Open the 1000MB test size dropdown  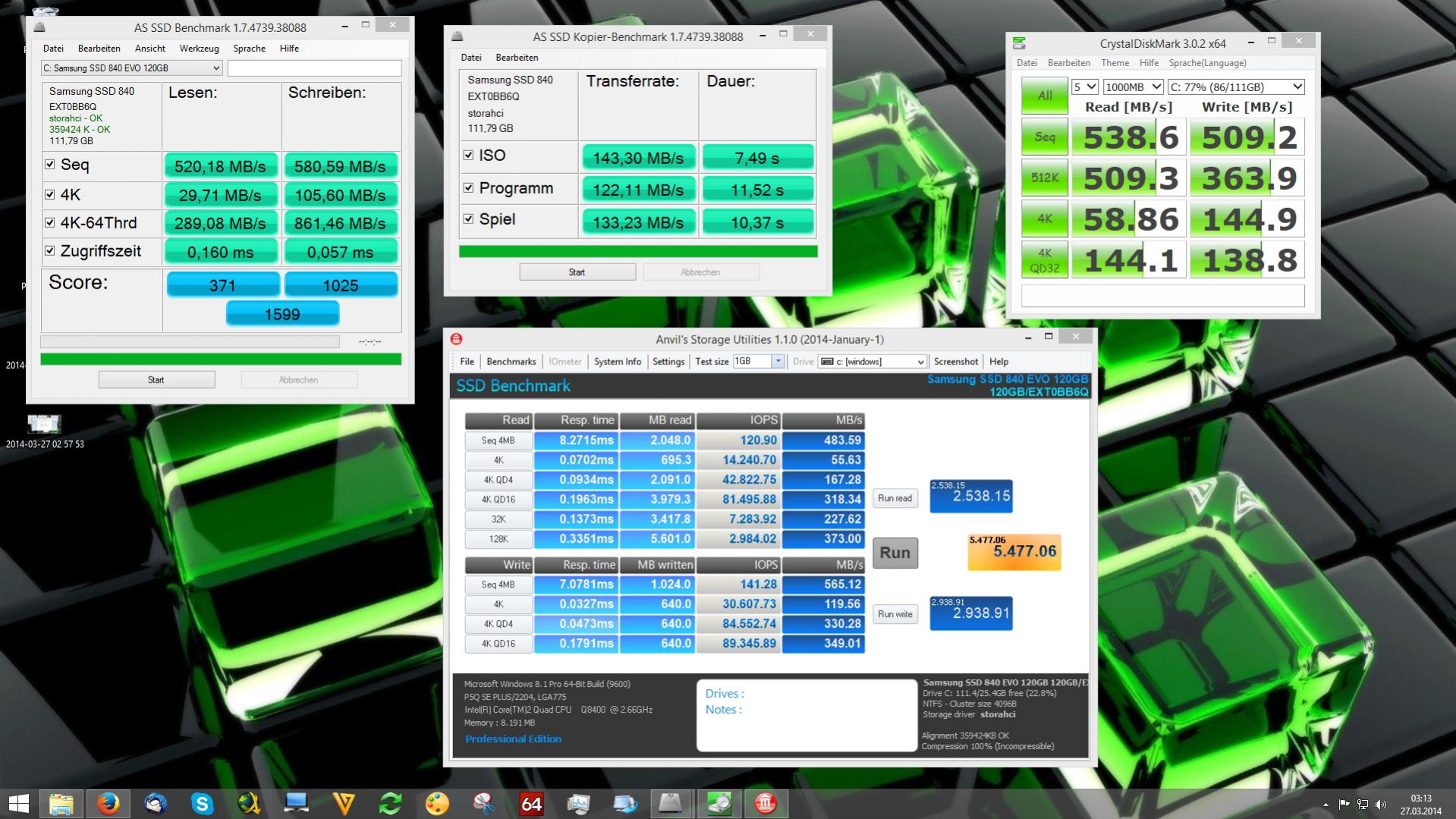pyautogui.click(x=1133, y=87)
